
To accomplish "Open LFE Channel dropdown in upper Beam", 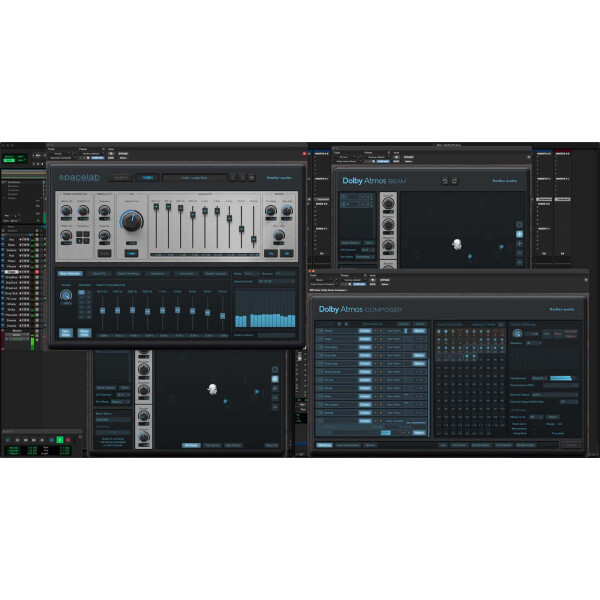I will click(368, 249).
